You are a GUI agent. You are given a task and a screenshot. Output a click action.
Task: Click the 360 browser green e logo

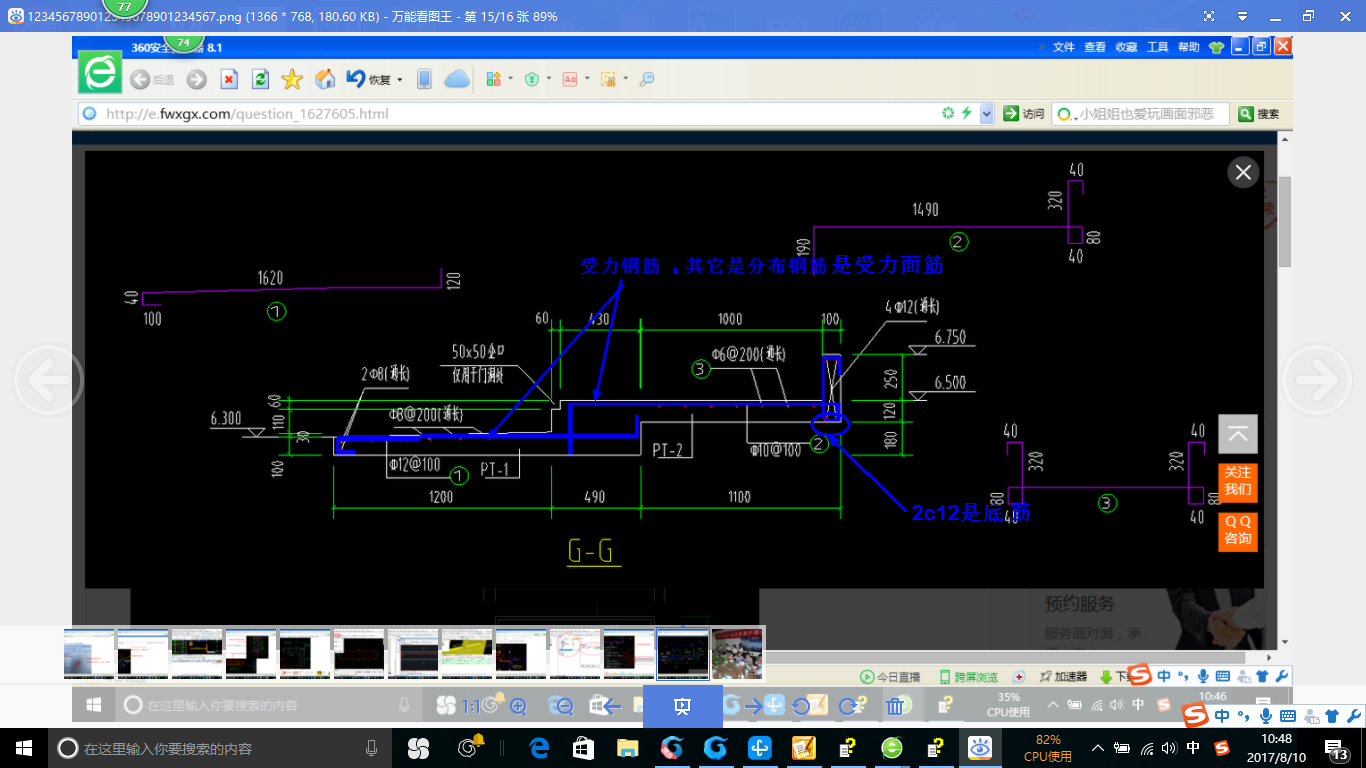click(x=100, y=74)
